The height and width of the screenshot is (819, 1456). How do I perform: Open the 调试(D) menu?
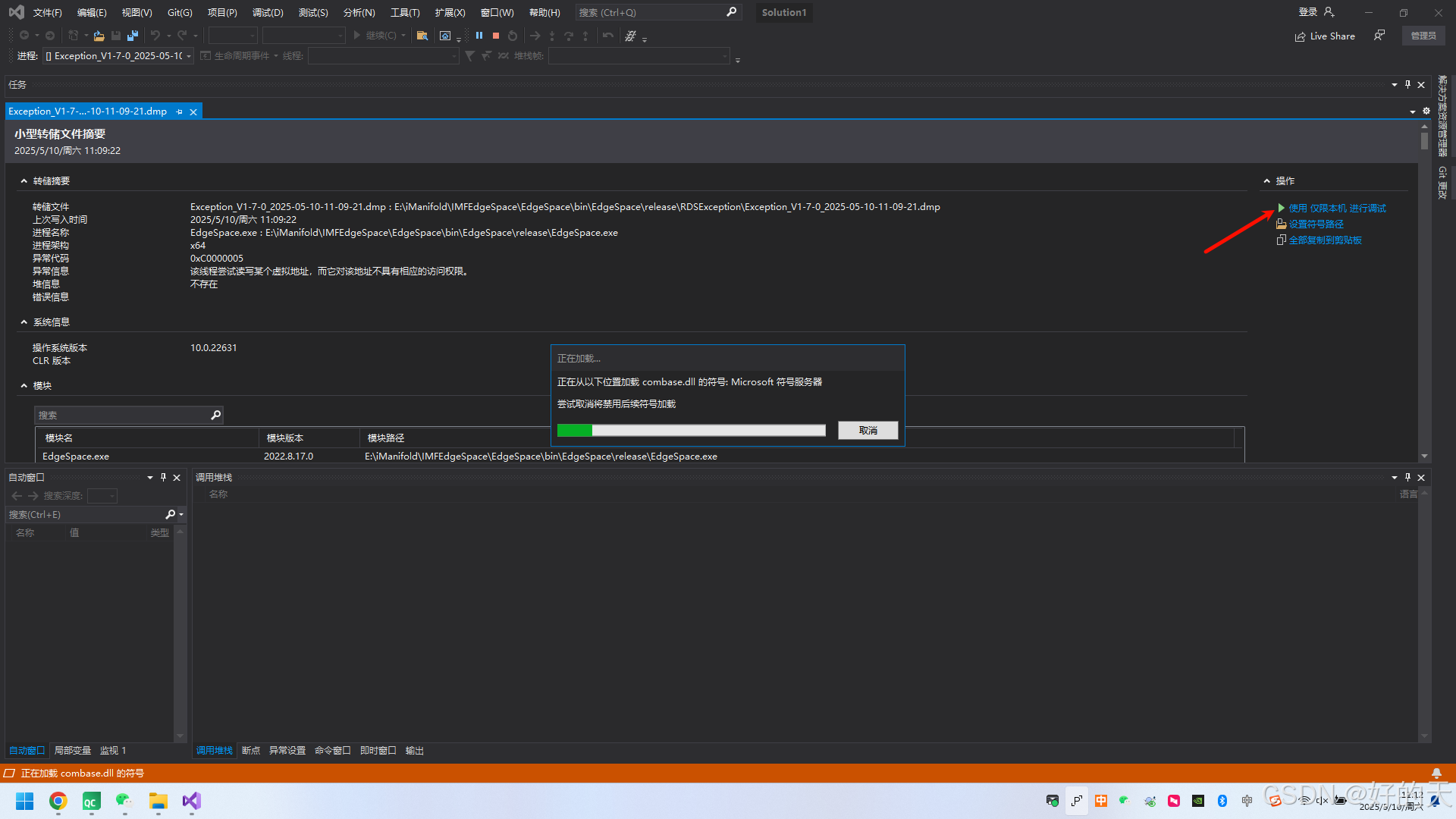tap(267, 12)
